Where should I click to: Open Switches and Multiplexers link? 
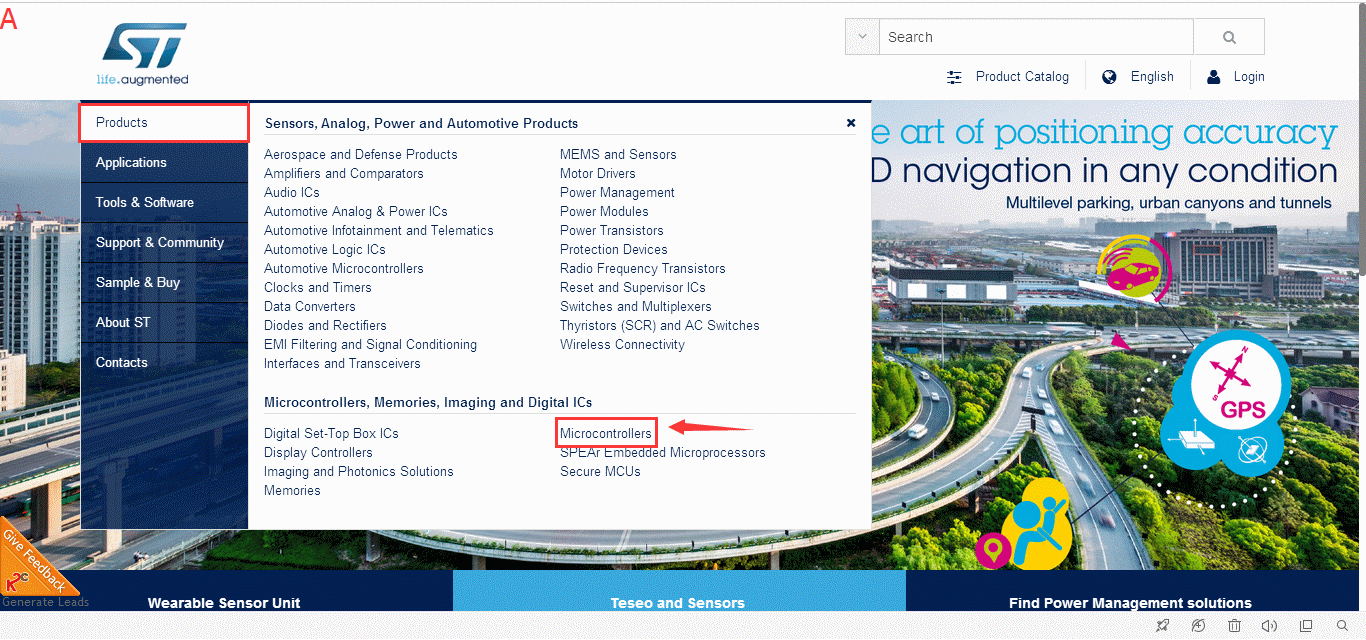[636, 307]
